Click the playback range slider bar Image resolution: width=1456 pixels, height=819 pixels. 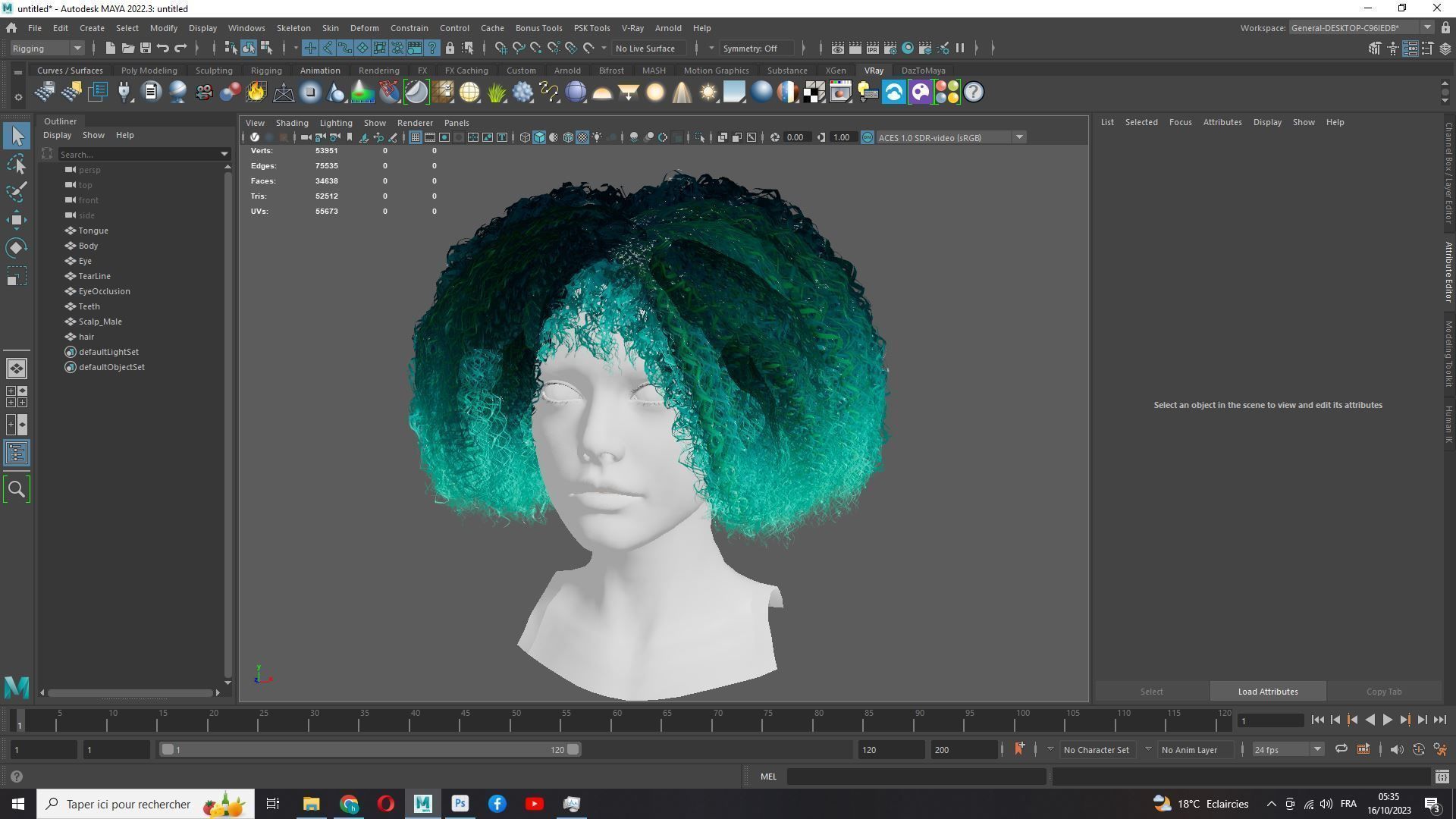[x=370, y=749]
